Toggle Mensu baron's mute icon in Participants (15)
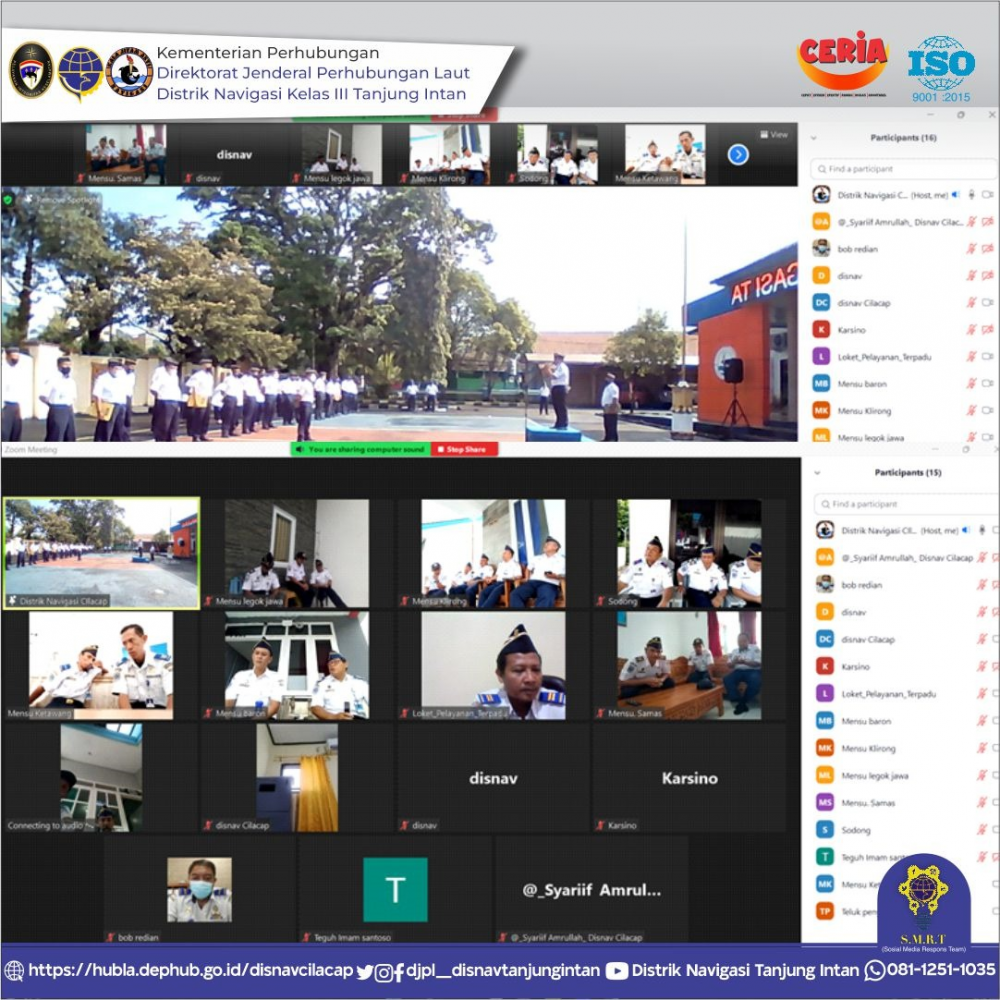The height and width of the screenshot is (1000, 1000). (982, 721)
